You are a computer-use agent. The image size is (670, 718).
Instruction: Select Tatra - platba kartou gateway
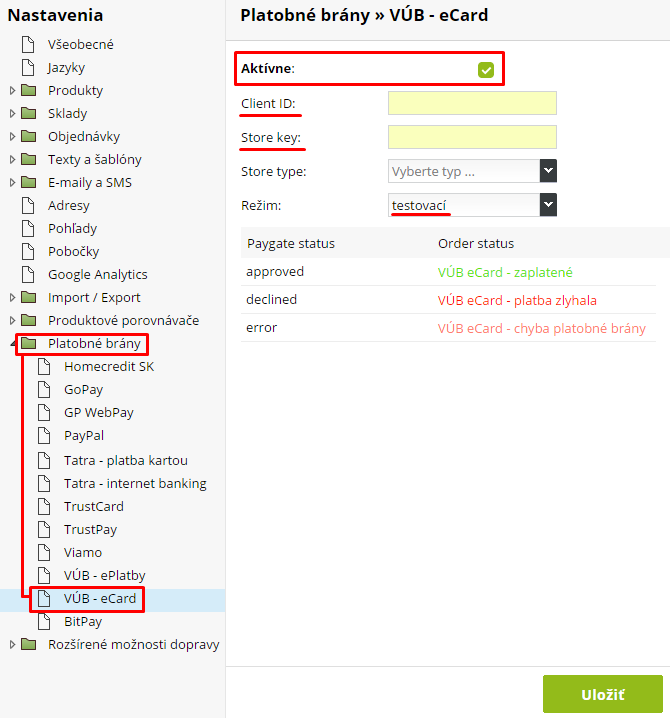(126, 460)
